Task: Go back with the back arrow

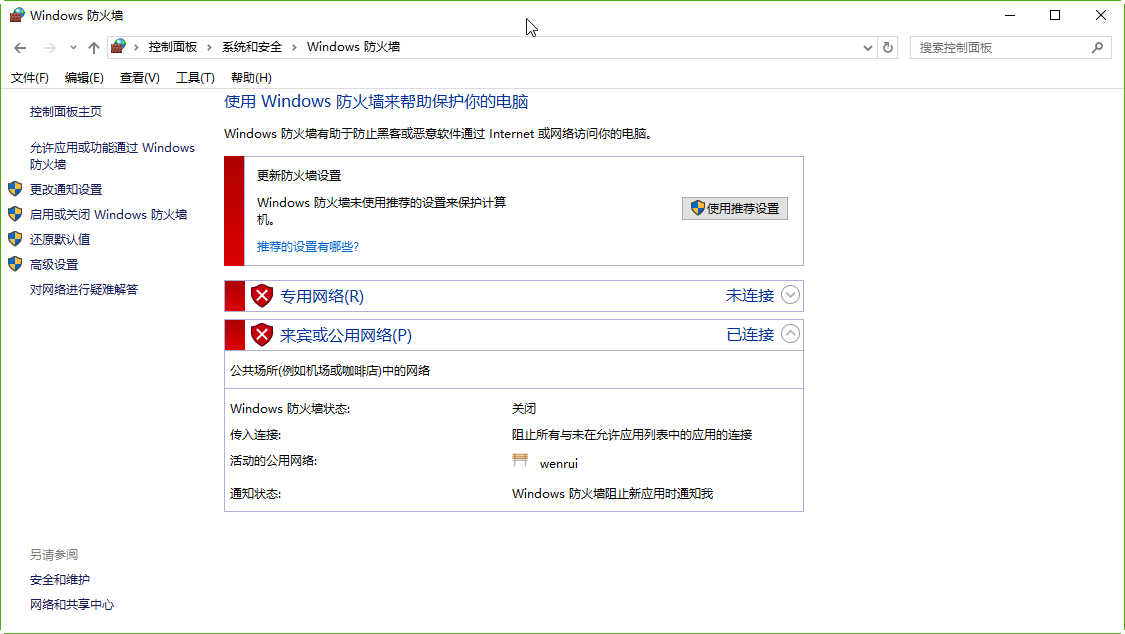Action: (20, 48)
